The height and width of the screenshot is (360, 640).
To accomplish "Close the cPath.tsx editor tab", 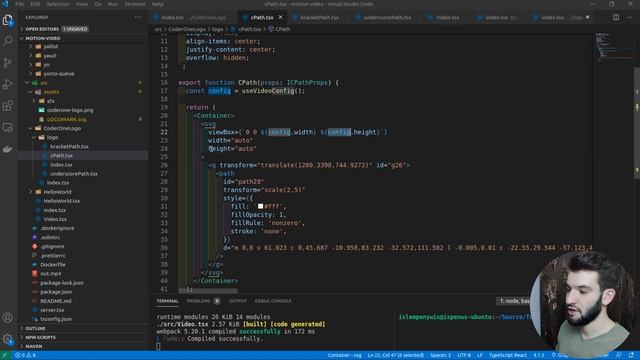I will pos(280,17).
